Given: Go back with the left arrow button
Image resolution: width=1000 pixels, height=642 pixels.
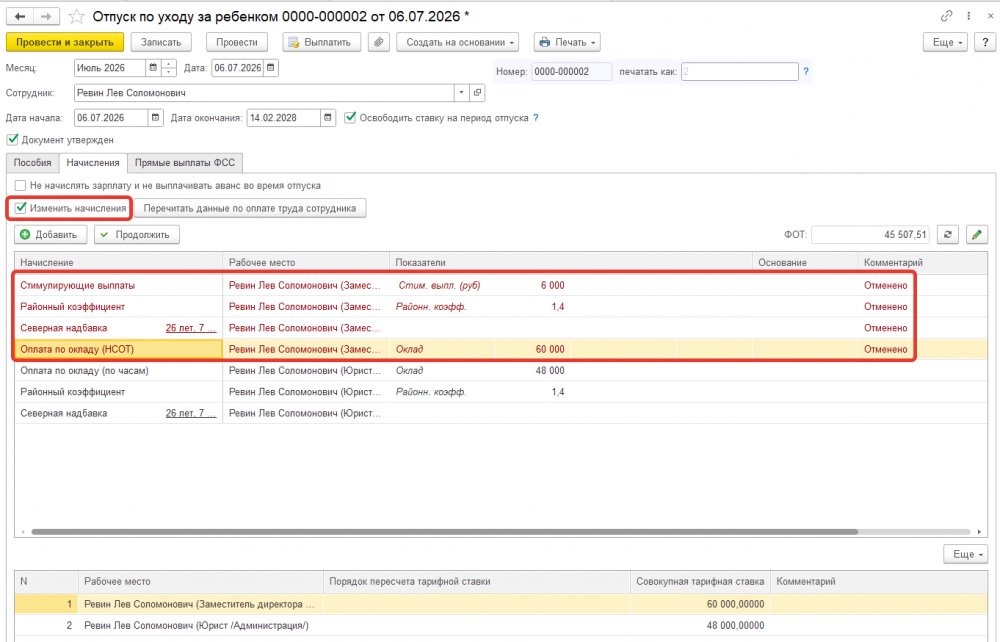Looking at the screenshot, I should tap(20, 17).
